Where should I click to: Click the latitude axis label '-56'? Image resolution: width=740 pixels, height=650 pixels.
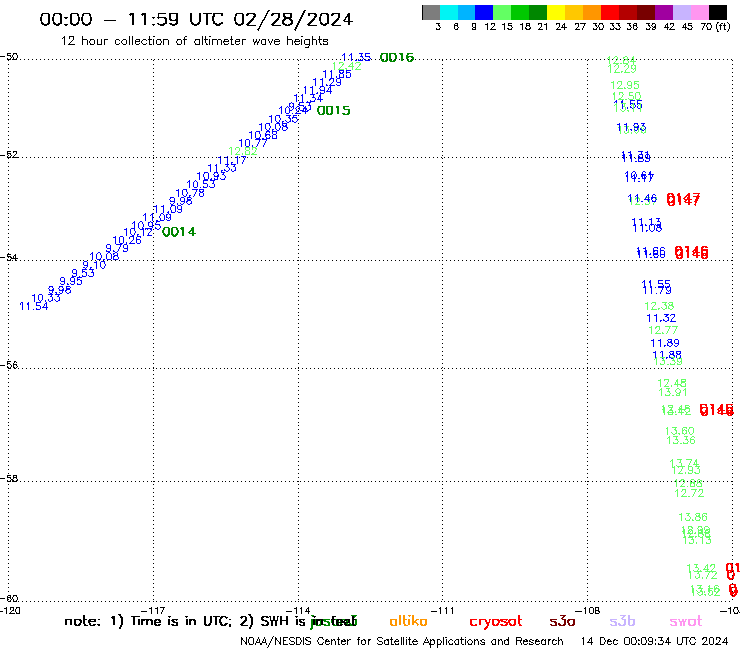9,365
